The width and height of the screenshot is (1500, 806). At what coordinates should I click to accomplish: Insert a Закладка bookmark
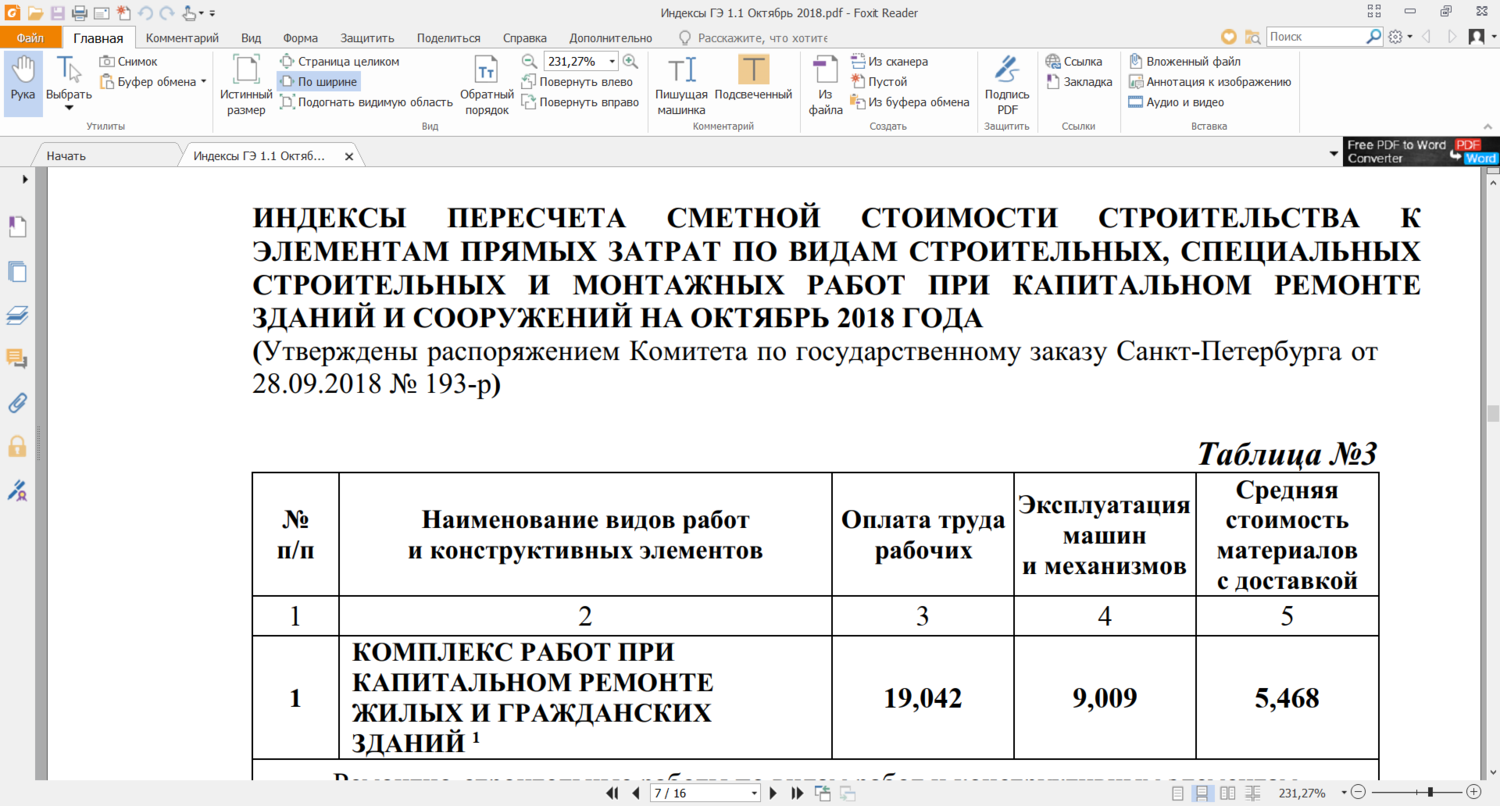(1079, 82)
